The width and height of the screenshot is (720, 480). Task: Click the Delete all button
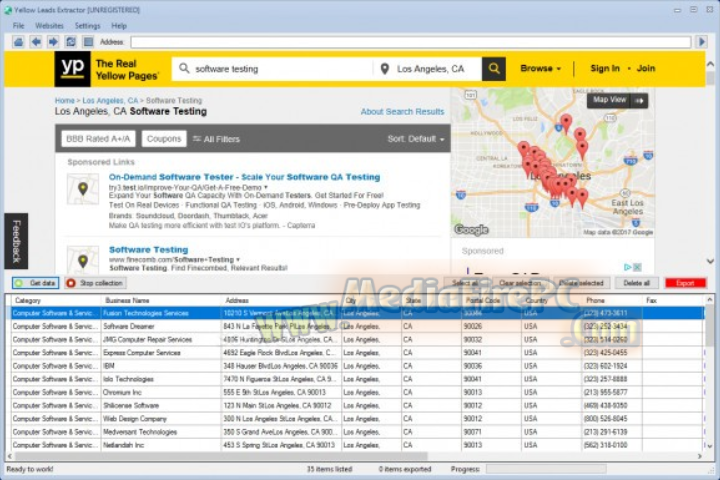(x=636, y=283)
